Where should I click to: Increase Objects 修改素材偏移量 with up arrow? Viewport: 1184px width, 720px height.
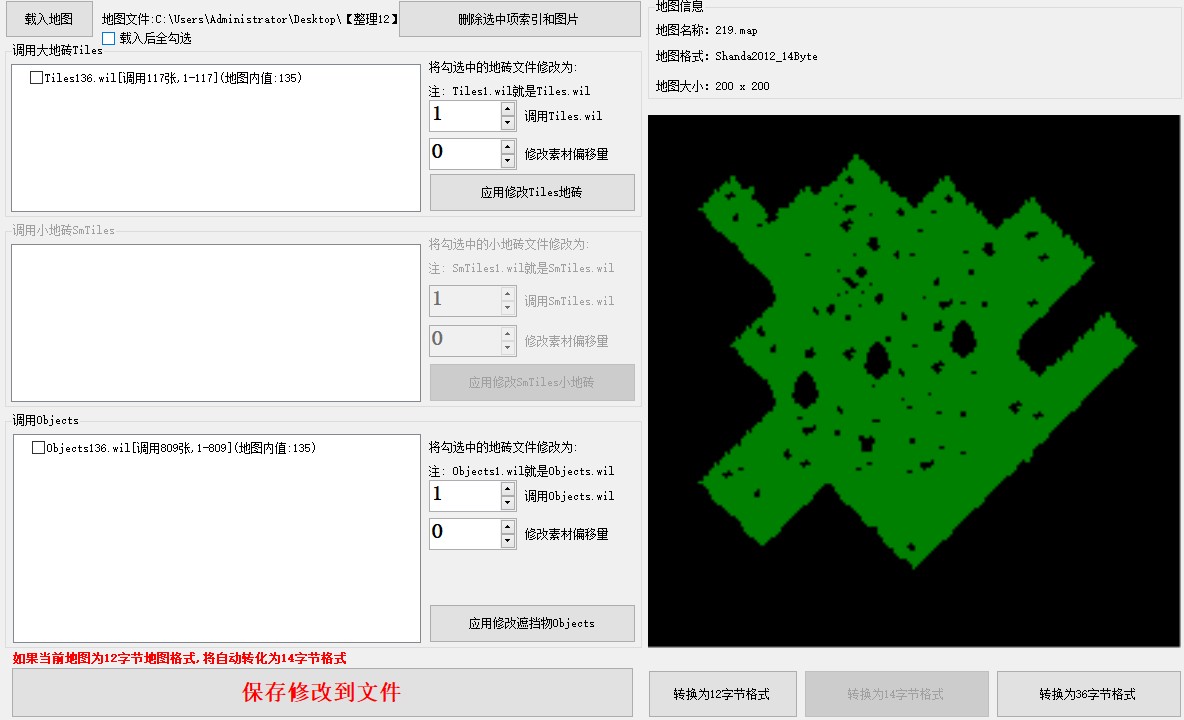pyautogui.click(x=508, y=527)
